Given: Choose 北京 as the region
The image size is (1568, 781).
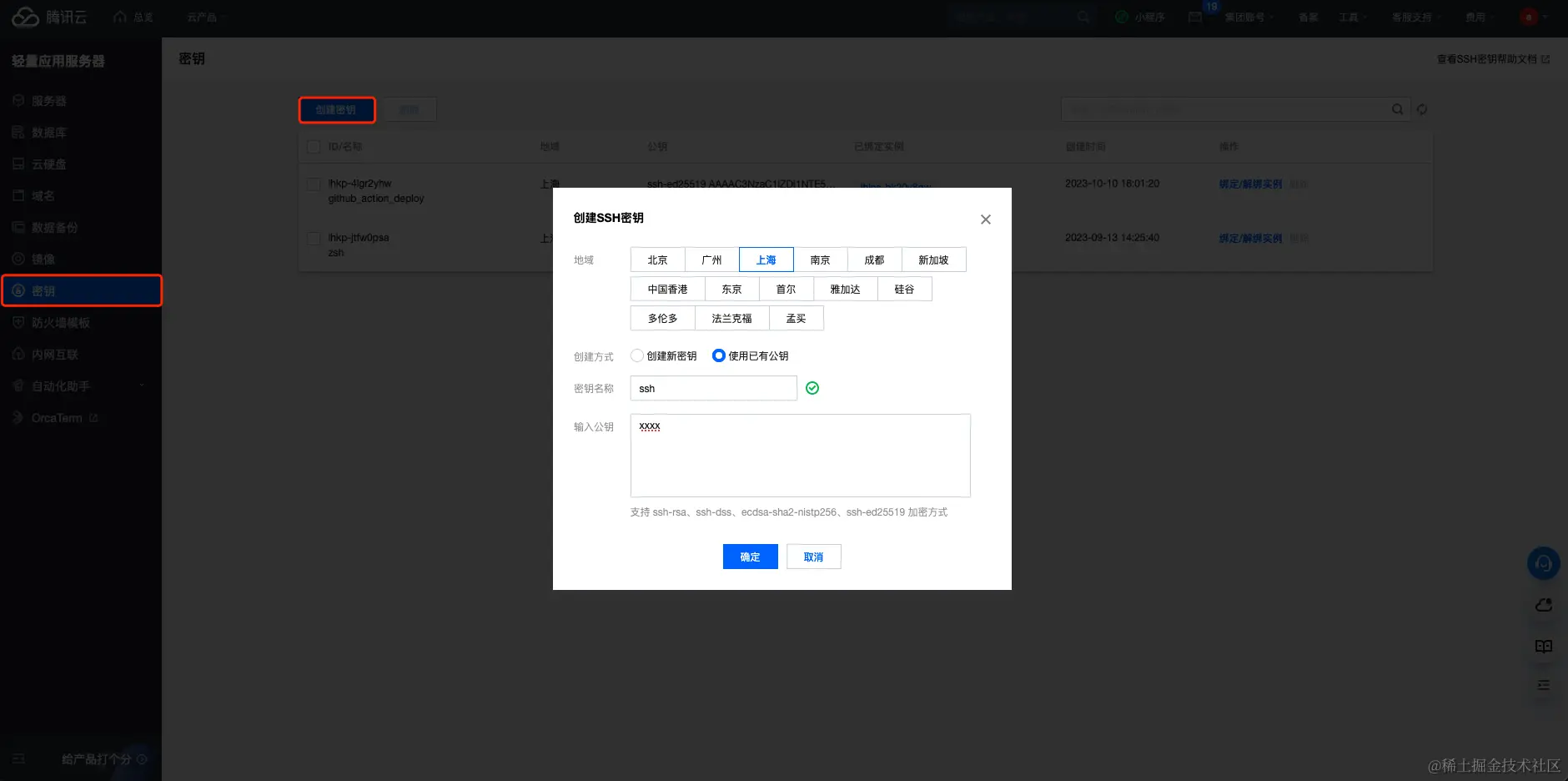Looking at the screenshot, I should [658, 259].
